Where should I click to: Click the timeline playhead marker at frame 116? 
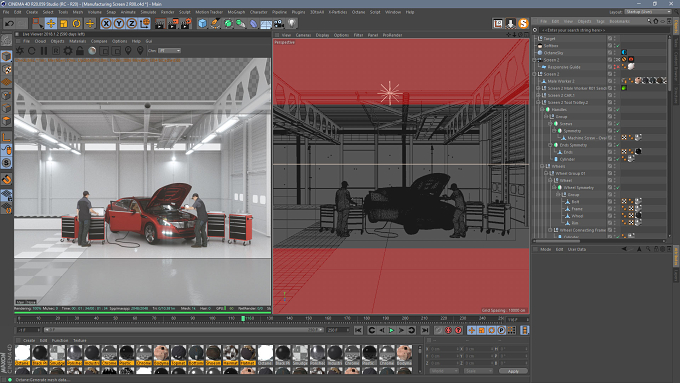[x=243, y=318]
